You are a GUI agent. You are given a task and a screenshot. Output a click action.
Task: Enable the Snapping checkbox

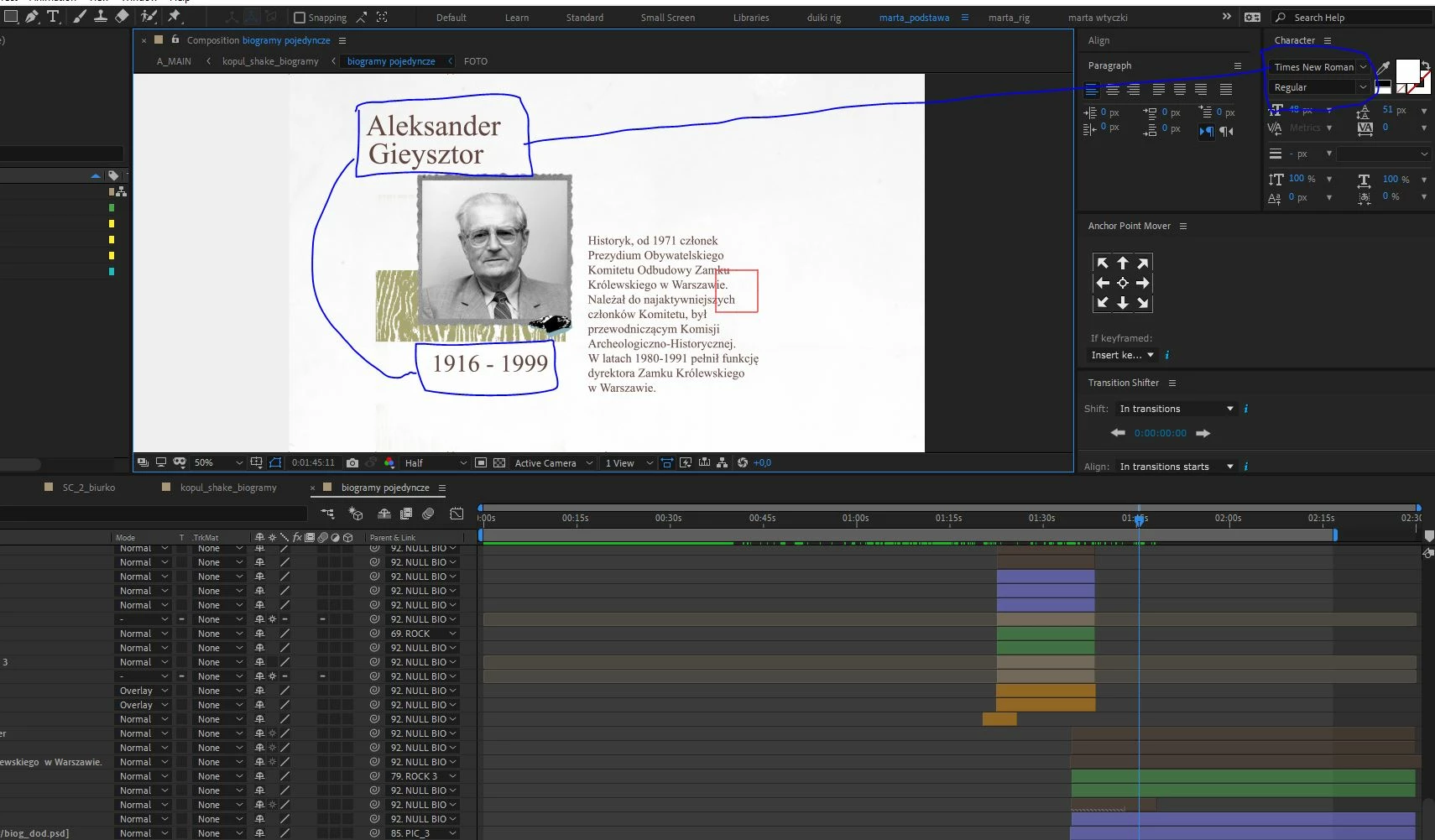click(x=300, y=18)
